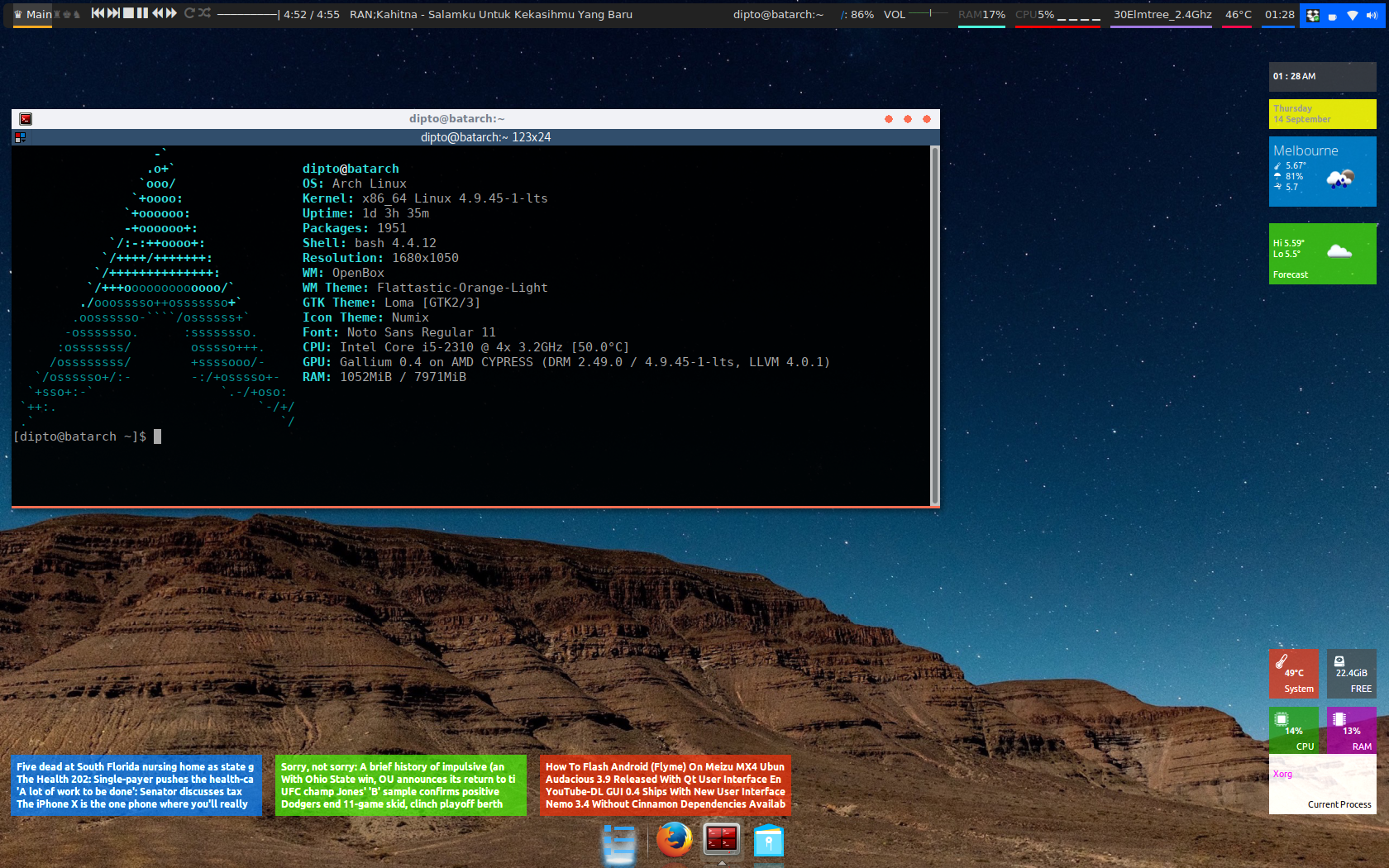Open the volume speaker tray icon

(x=1372, y=16)
